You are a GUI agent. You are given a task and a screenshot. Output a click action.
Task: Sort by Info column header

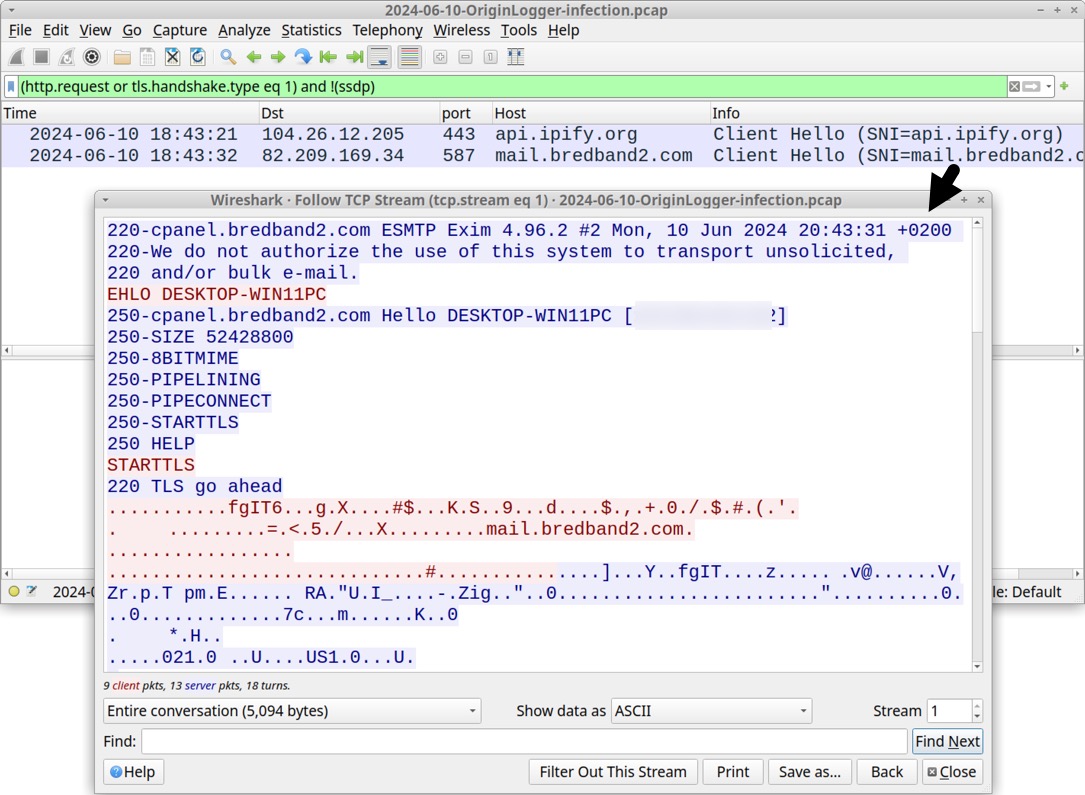click(897, 113)
